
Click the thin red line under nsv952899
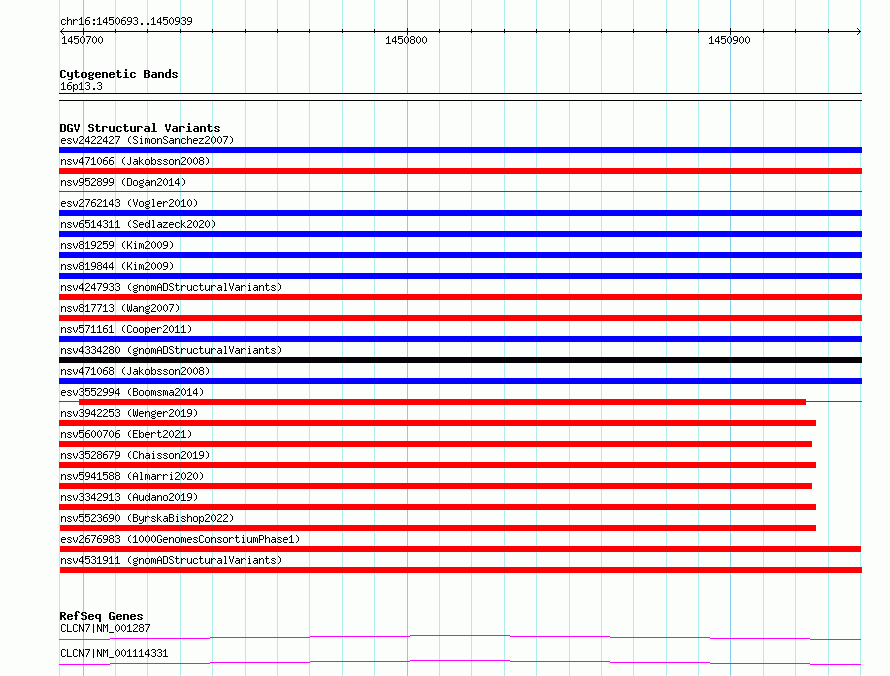pyautogui.click(x=460, y=192)
